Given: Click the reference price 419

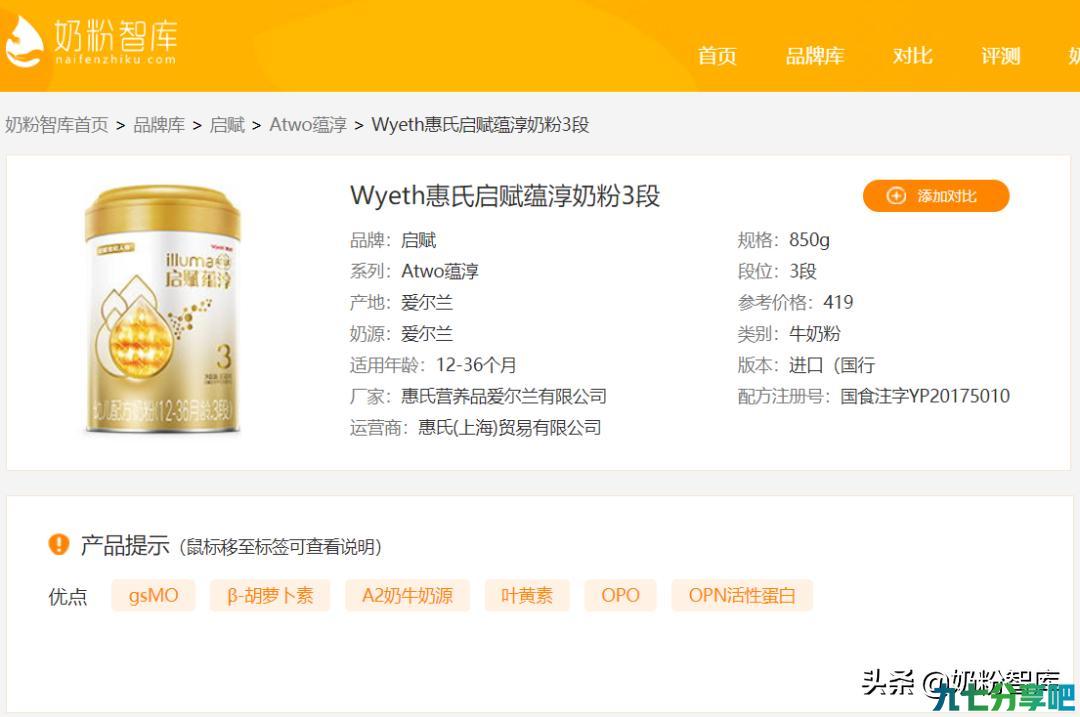Looking at the screenshot, I should 838,302.
